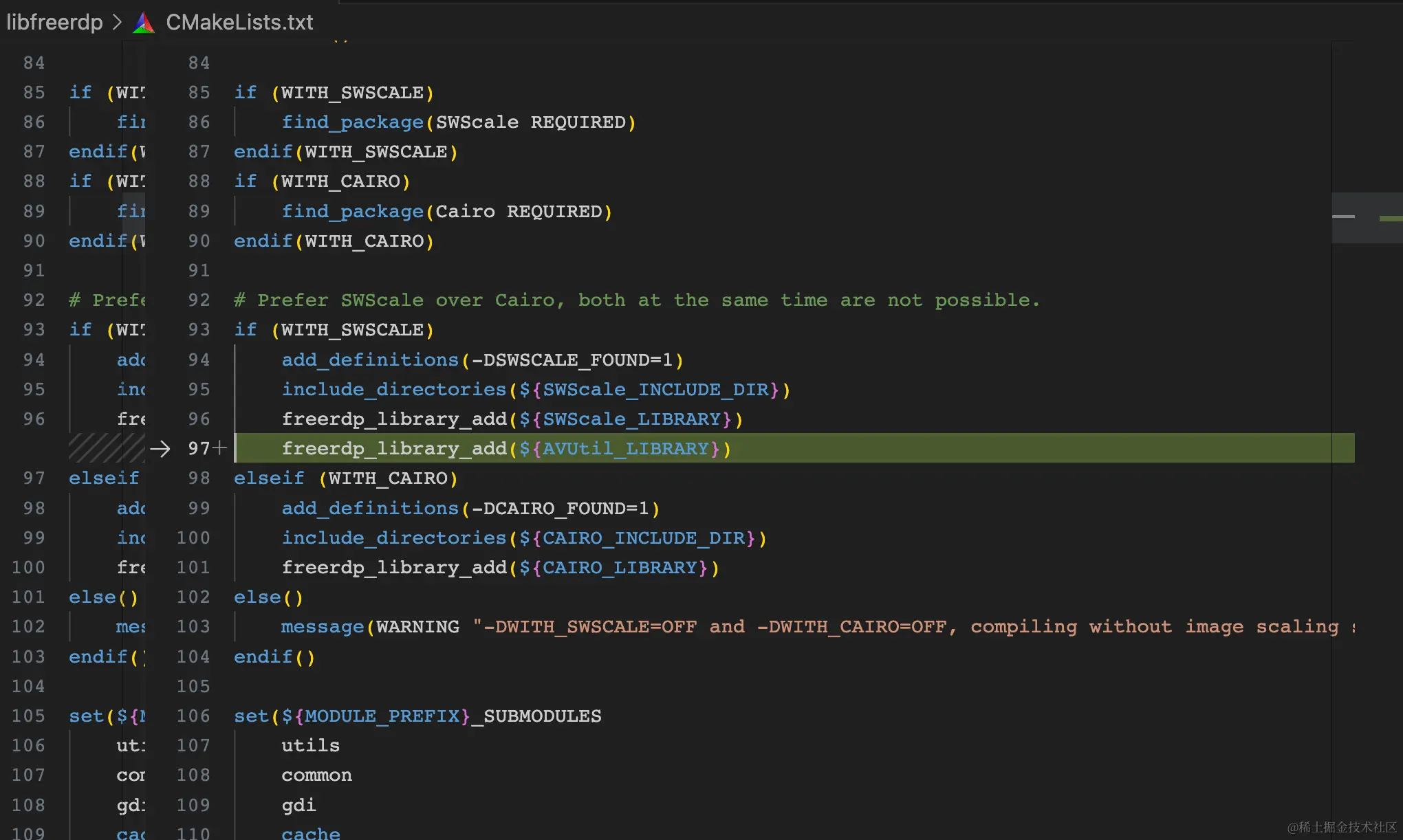Click the hatched placeholder area in left pane
The width and height of the screenshot is (1403, 840).
click(105, 448)
